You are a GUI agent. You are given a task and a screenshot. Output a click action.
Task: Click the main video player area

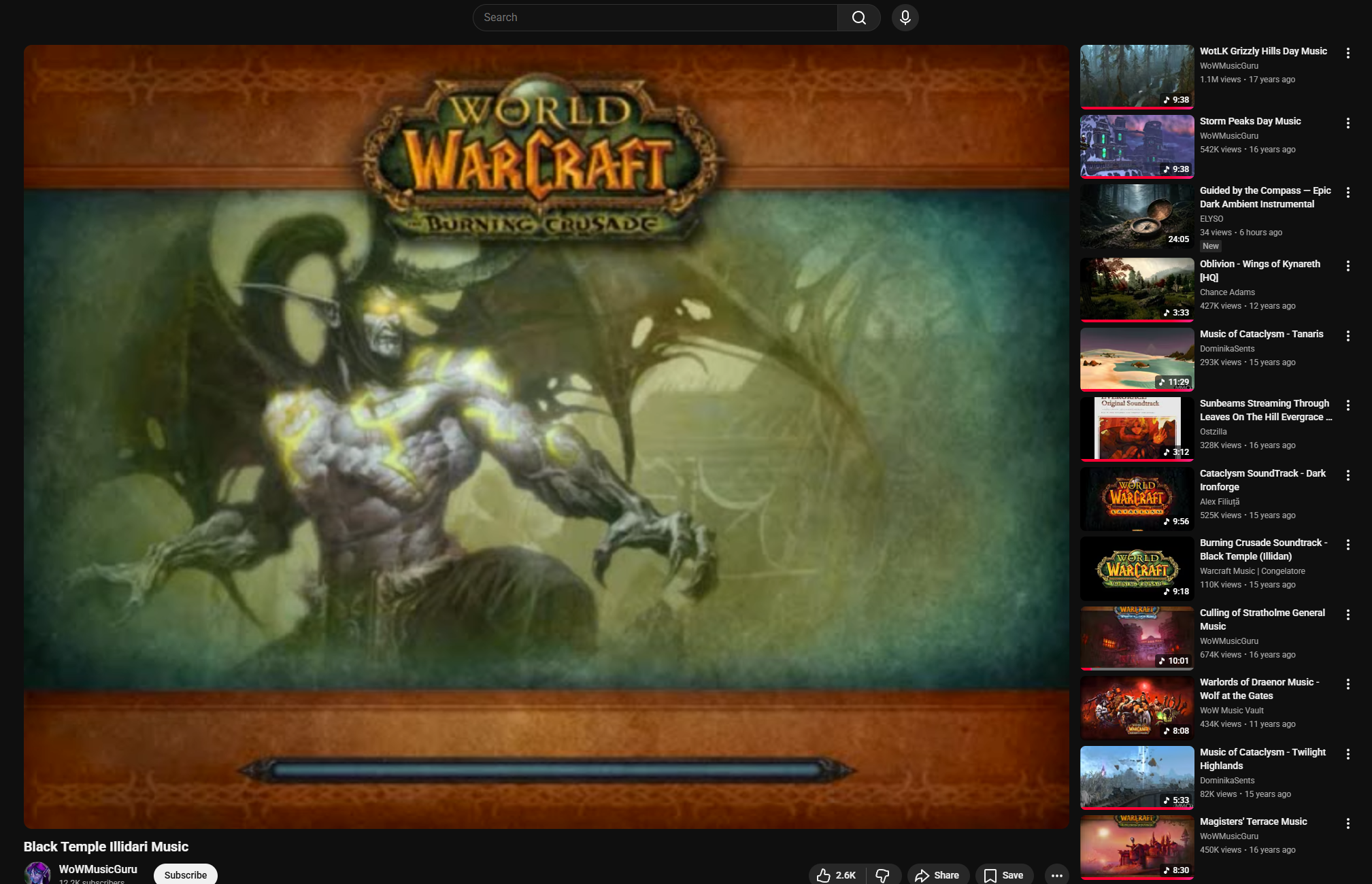coord(546,437)
